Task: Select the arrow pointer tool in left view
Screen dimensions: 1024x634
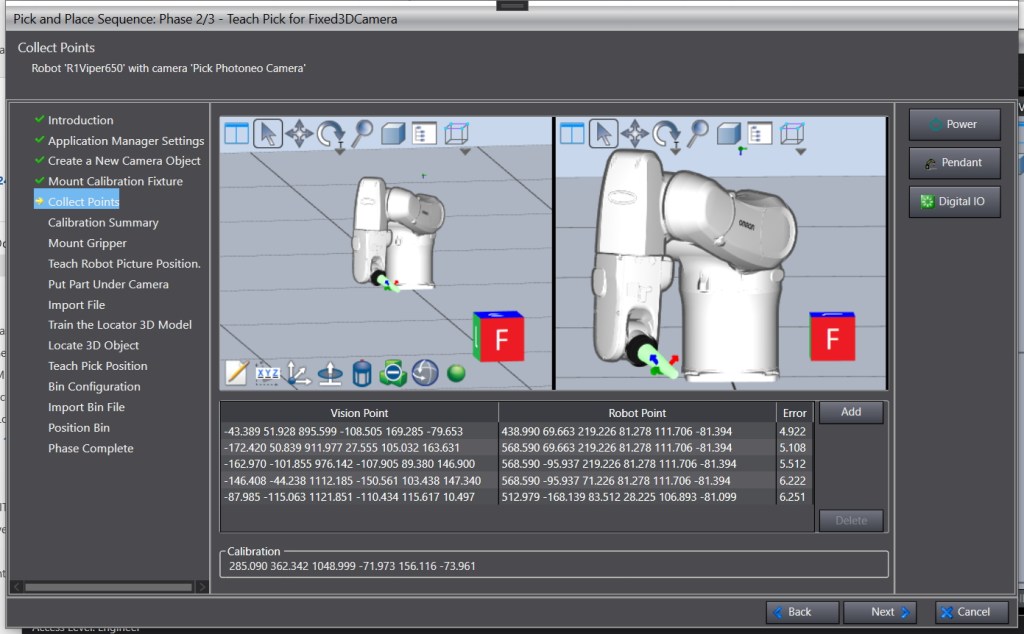Action: pyautogui.click(x=268, y=134)
